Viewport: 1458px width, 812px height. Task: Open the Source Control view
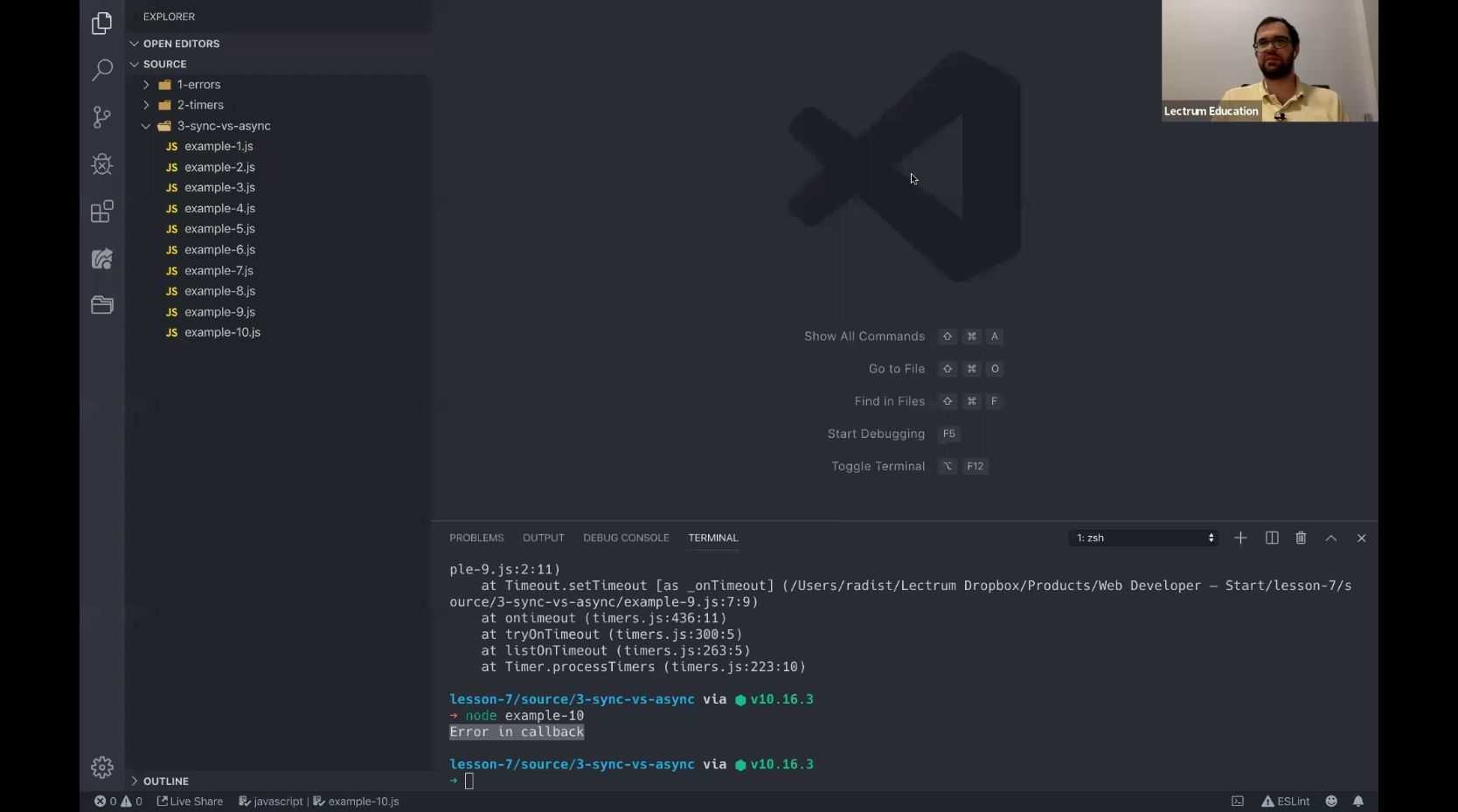(102, 117)
